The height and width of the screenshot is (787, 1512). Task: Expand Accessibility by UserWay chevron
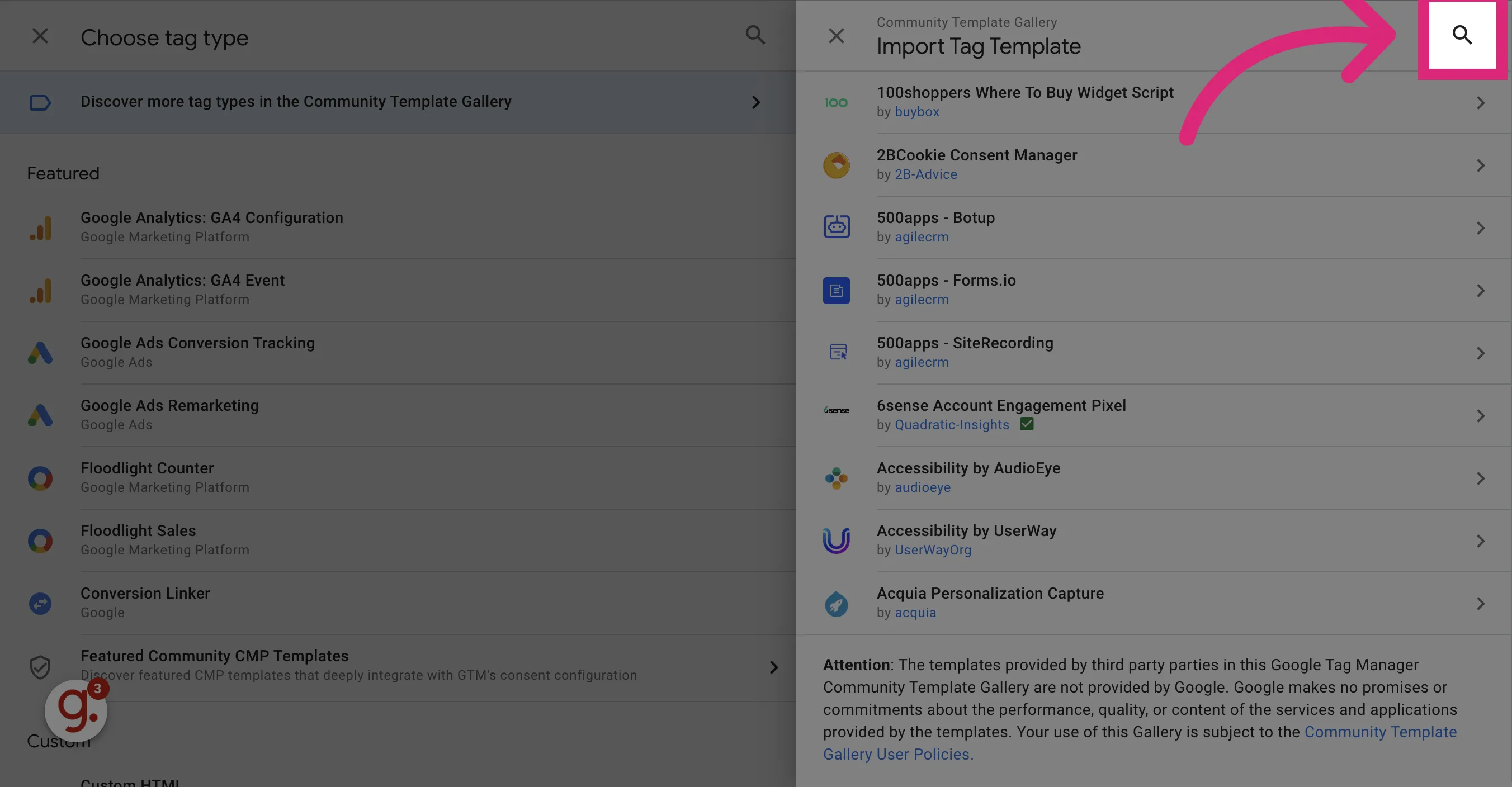pos(1480,541)
